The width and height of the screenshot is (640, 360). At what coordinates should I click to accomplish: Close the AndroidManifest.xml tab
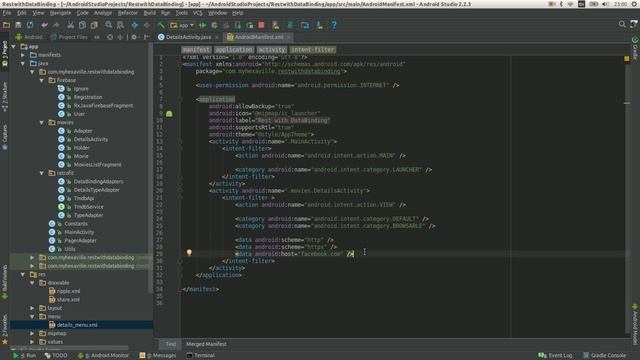click(x=288, y=37)
